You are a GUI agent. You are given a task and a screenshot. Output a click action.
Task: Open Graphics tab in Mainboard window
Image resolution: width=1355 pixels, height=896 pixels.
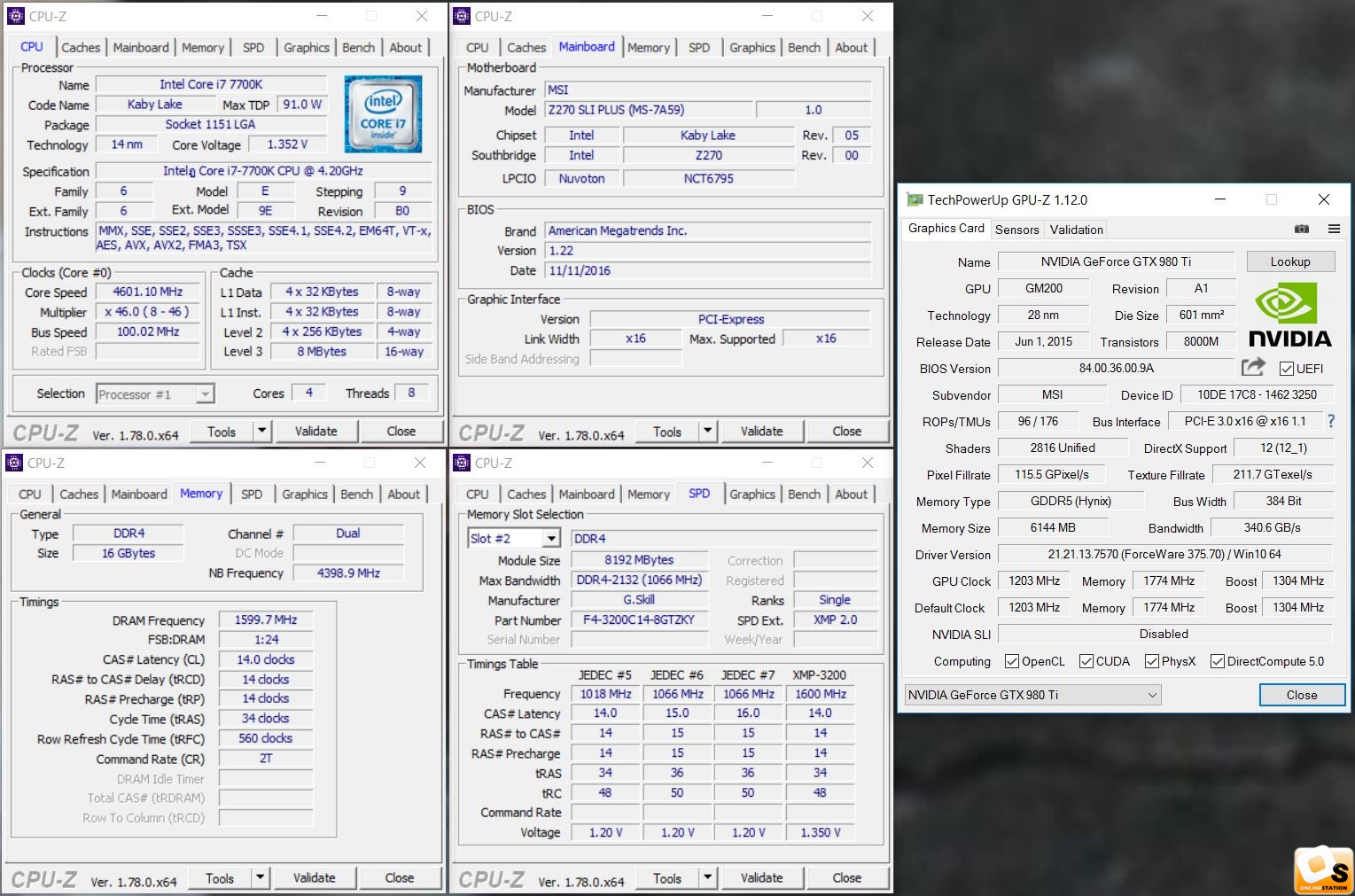point(752,48)
